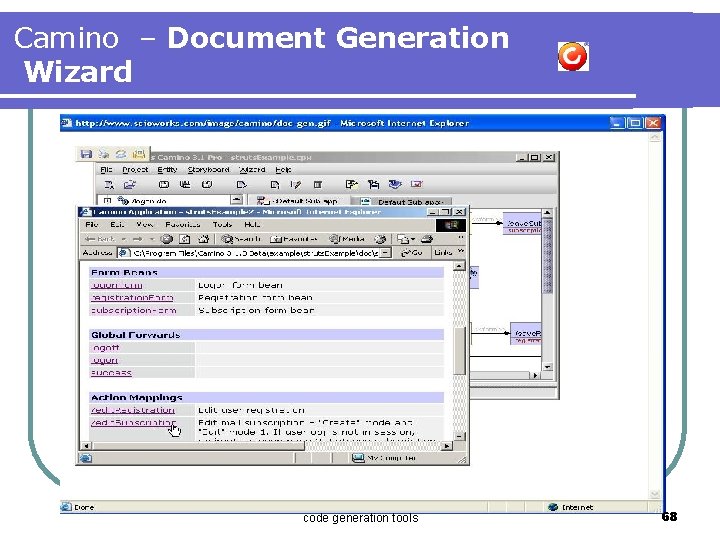720x540 pixels.
Task: Click the floppy disk save icon on image toolbar
Action: 86,154
